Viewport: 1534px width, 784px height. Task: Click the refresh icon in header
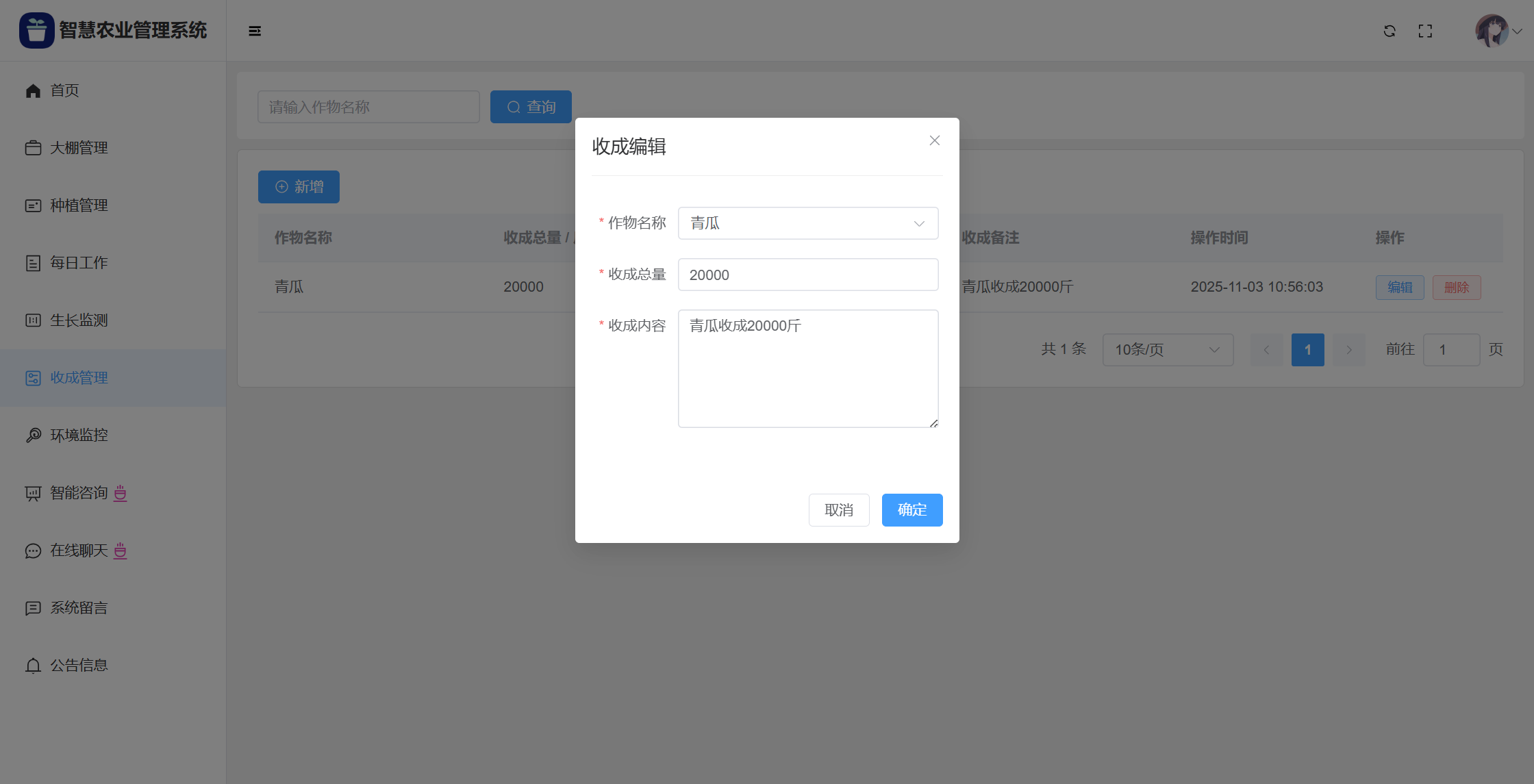click(1390, 31)
